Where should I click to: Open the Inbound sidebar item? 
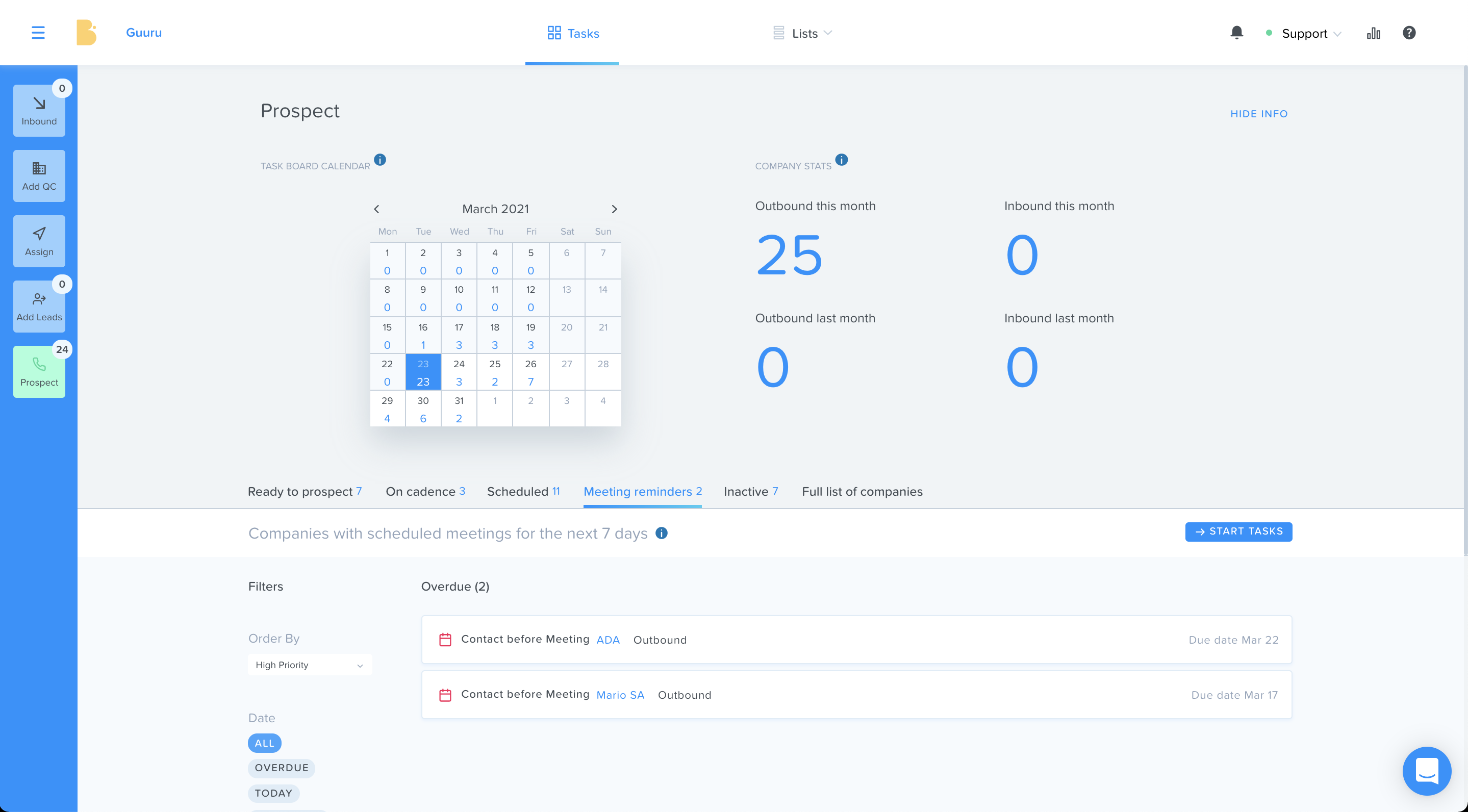(x=39, y=111)
